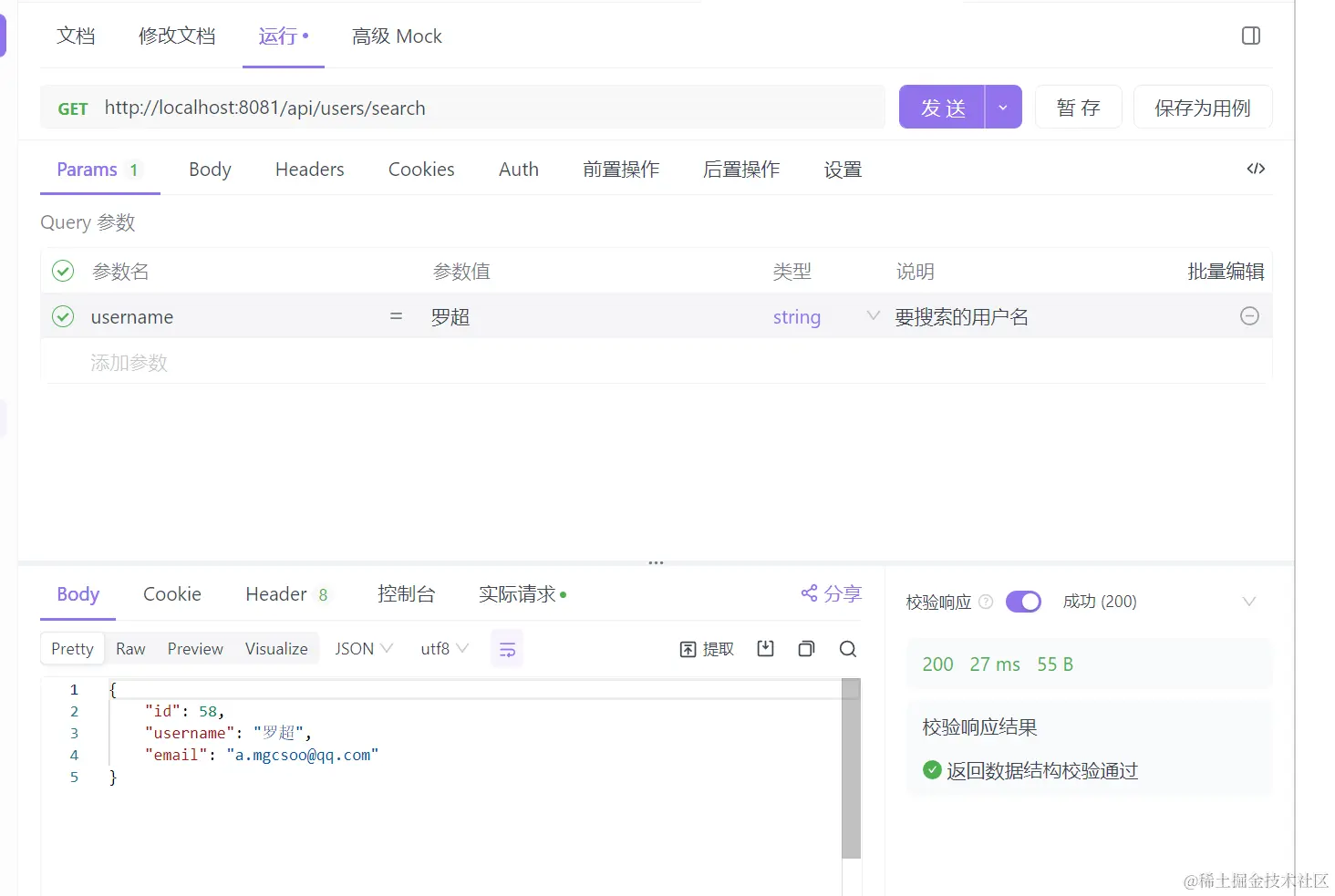This screenshot has height=896, width=1335.
Task: Select the 运行 tab
Action: (284, 36)
